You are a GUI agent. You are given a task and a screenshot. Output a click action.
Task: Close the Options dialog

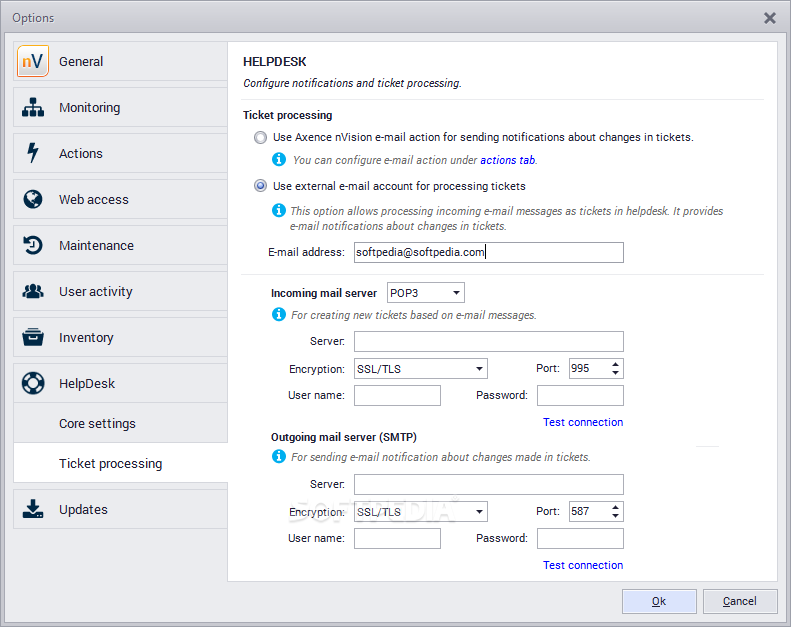[x=770, y=18]
